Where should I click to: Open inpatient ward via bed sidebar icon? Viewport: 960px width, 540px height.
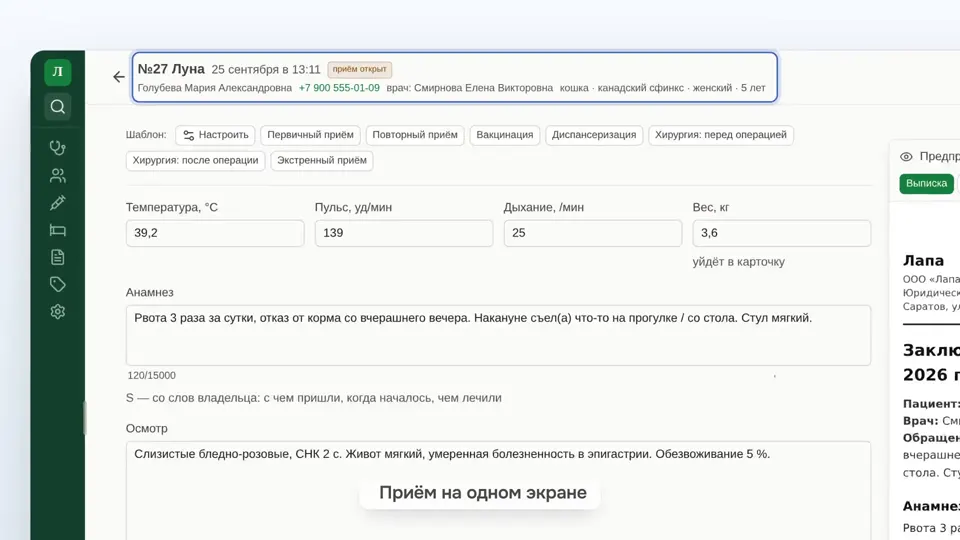[58, 230]
